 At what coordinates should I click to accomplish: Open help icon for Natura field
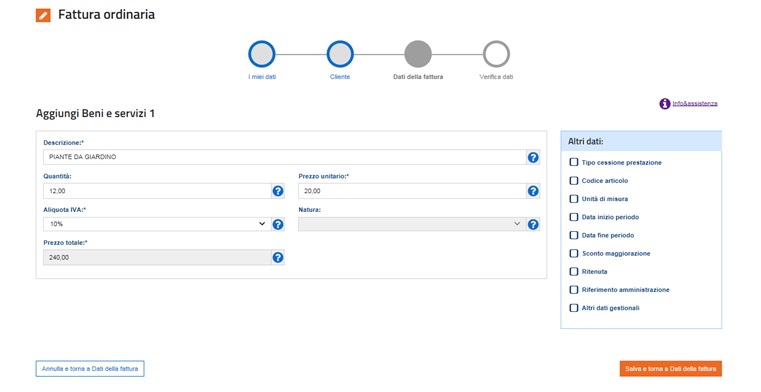[533, 224]
